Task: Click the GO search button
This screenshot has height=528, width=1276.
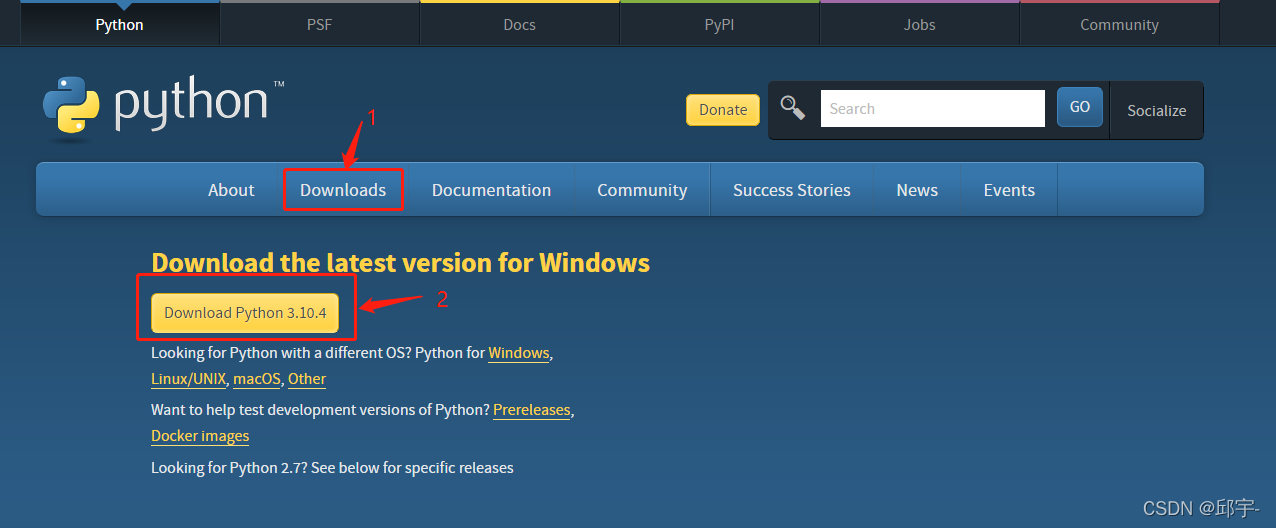Action: [1080, 107]
